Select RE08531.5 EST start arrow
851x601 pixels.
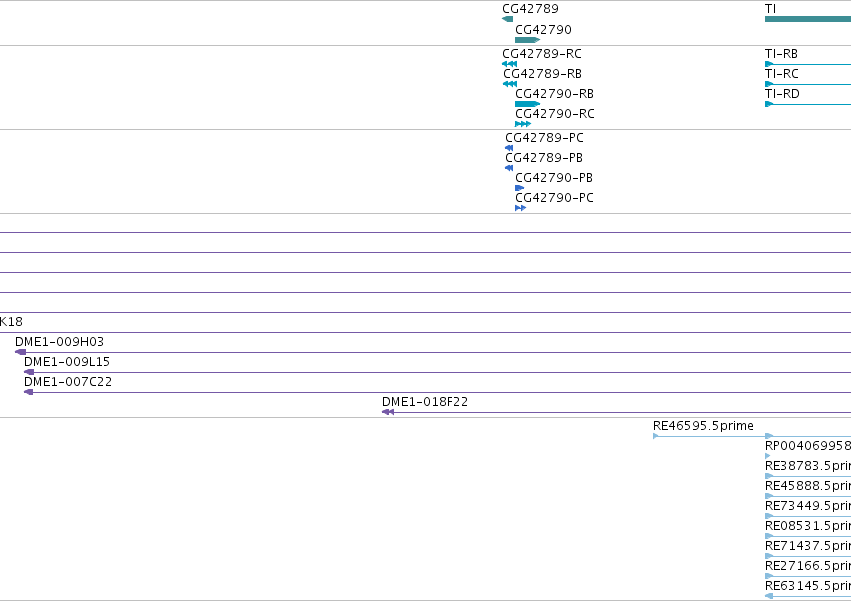tap(769, 537)
